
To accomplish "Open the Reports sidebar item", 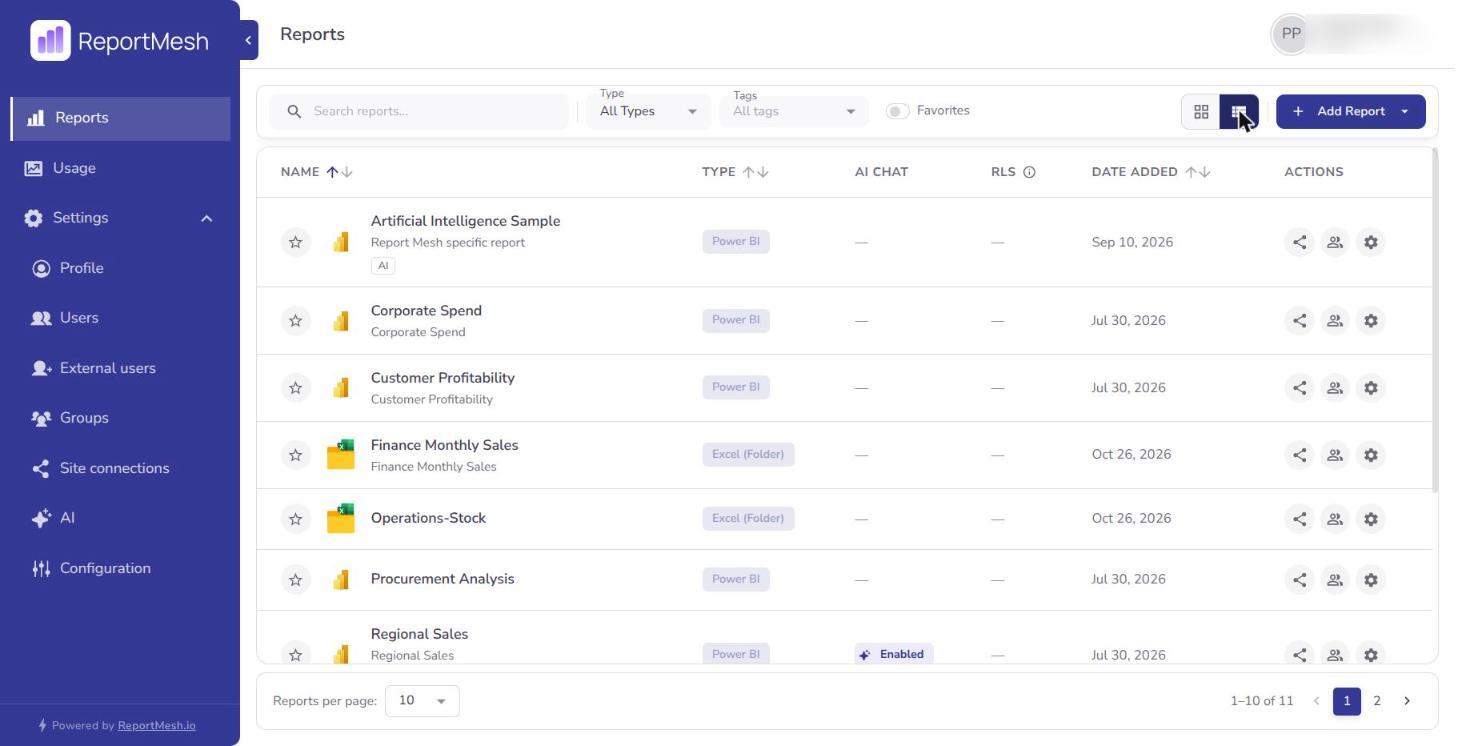I will point(120,118).
